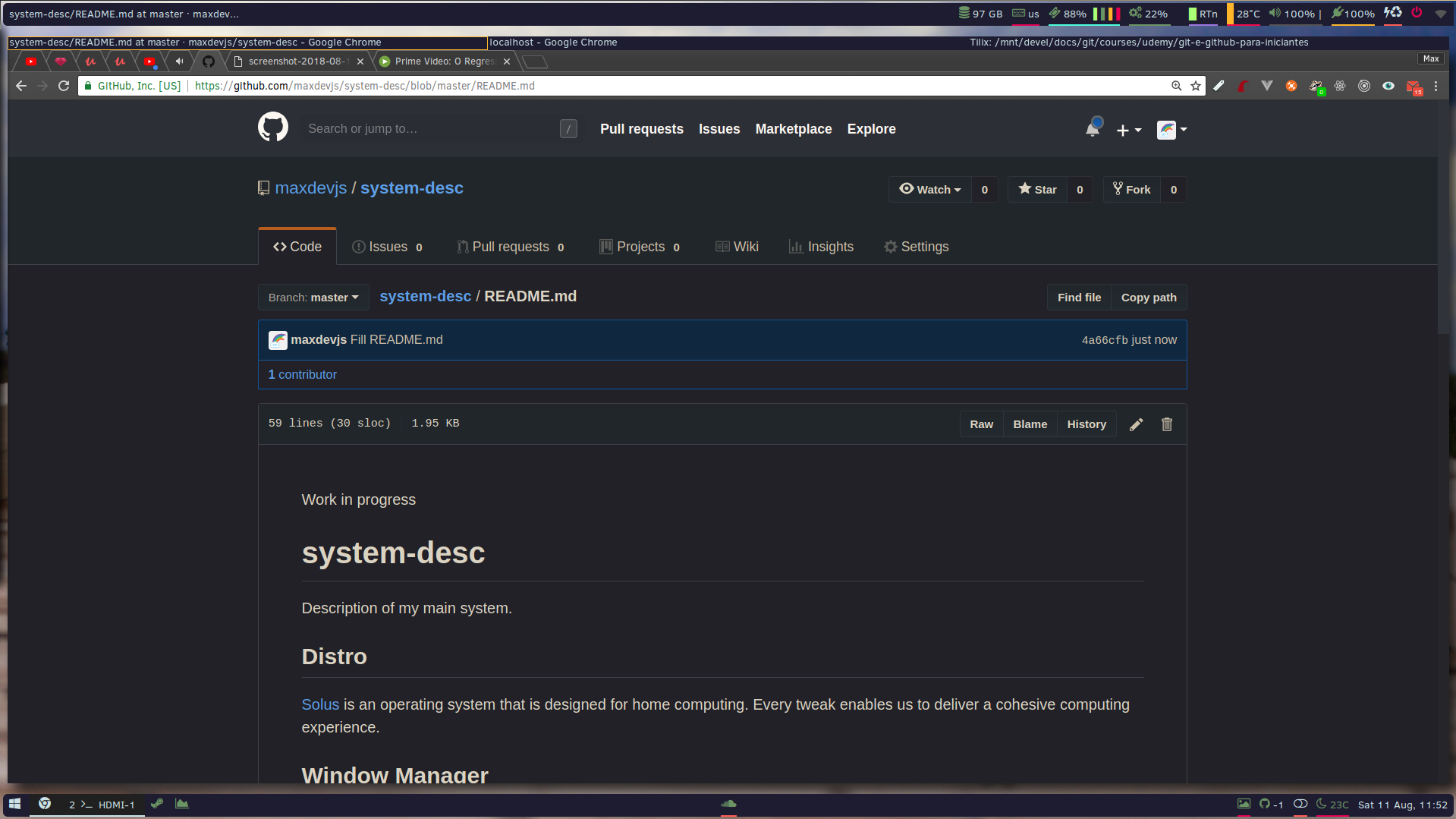View the Raw file
The image size is (1456, 819).
[x=981, y=424]
